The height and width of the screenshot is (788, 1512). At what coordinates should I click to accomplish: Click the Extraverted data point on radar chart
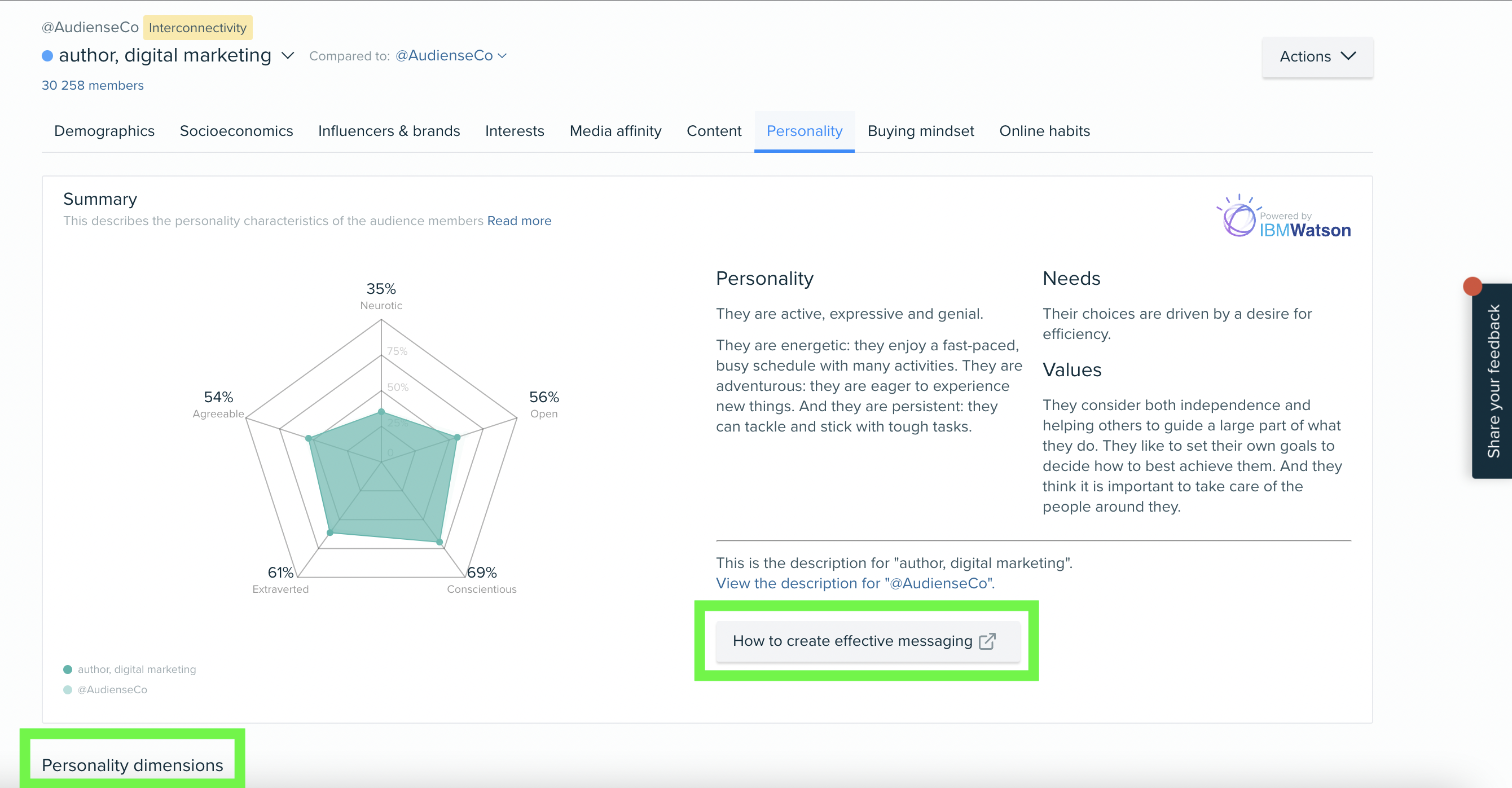click(330, 532)
